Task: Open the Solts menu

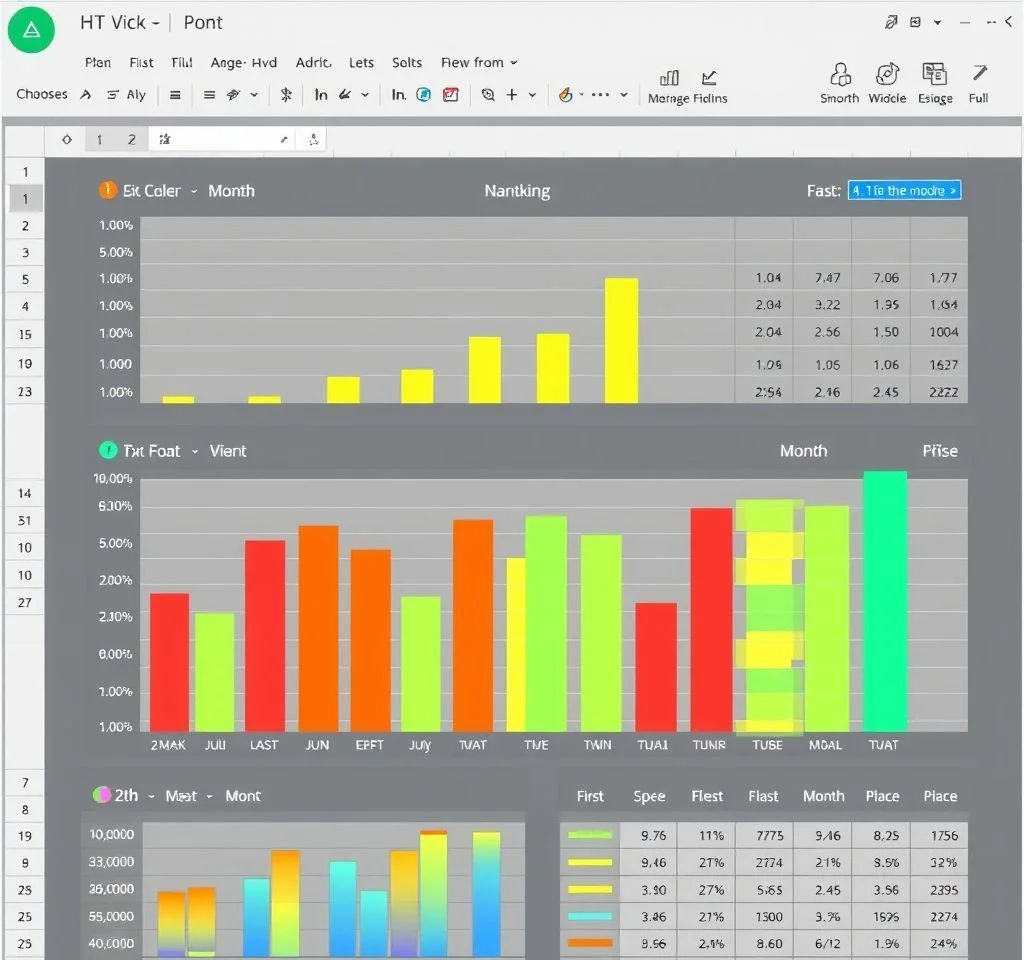Action: click(x=407, y=62)
